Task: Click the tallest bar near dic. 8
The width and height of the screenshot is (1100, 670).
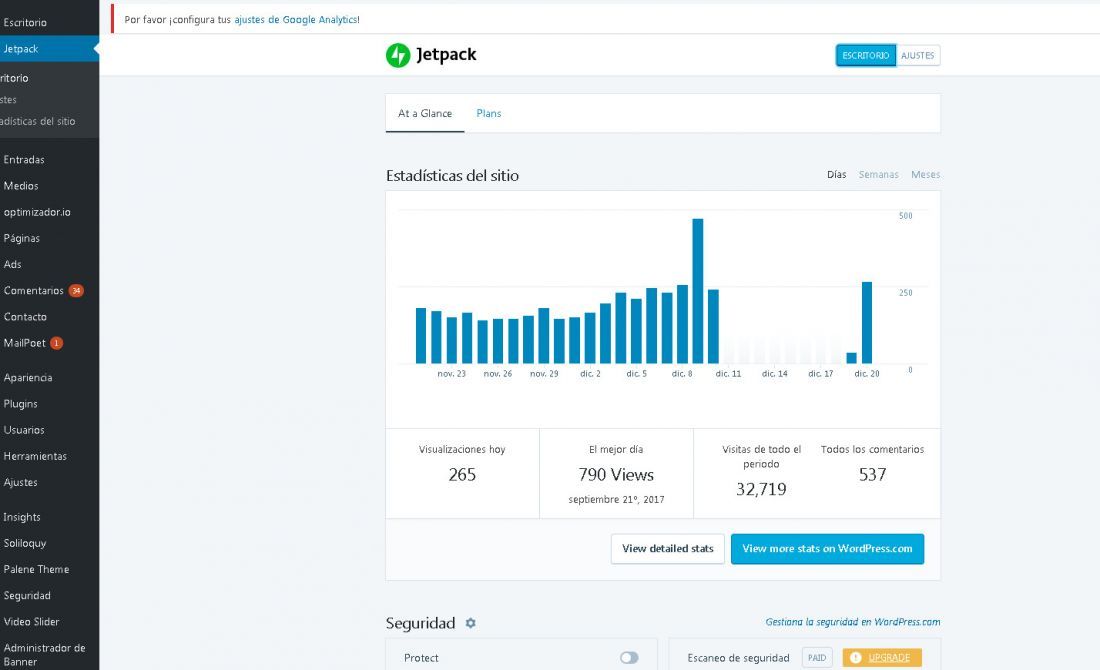Action: (697, 291)
